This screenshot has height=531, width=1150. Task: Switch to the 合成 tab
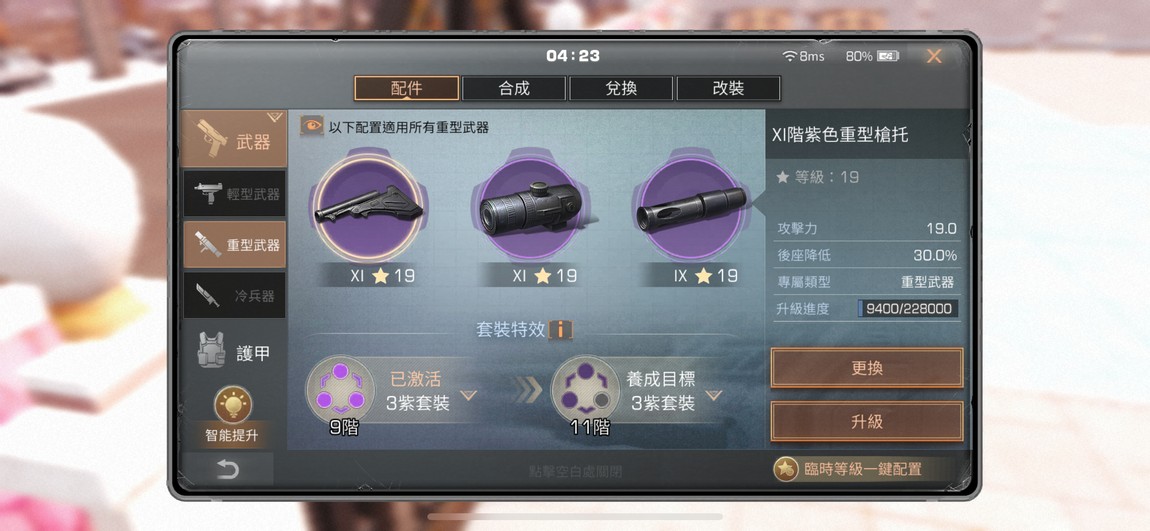pos(514,89)
